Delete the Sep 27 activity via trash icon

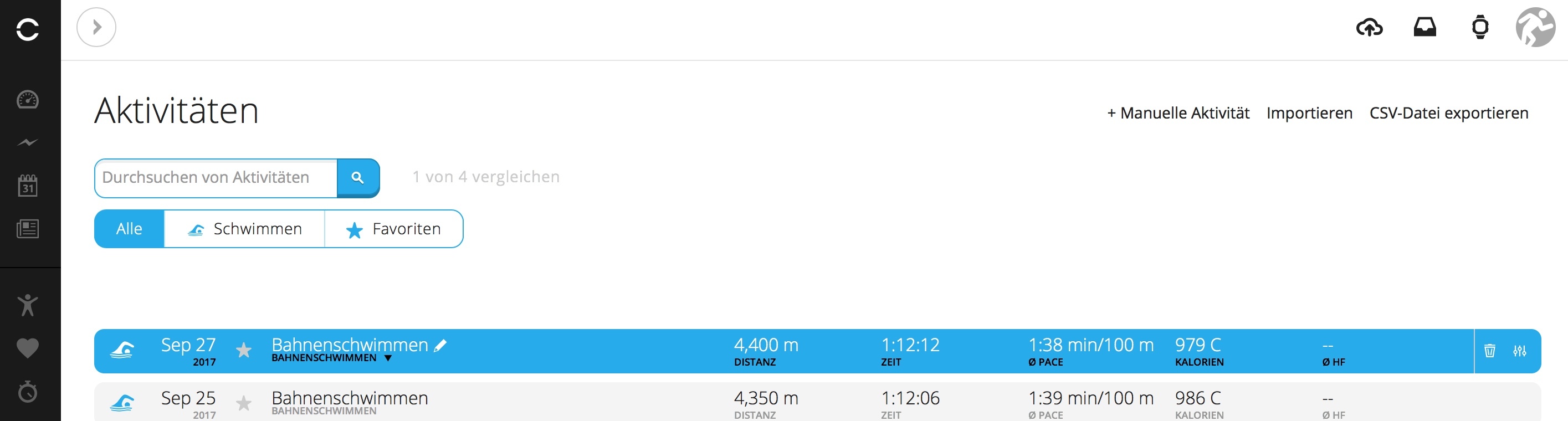(1489, 351)
